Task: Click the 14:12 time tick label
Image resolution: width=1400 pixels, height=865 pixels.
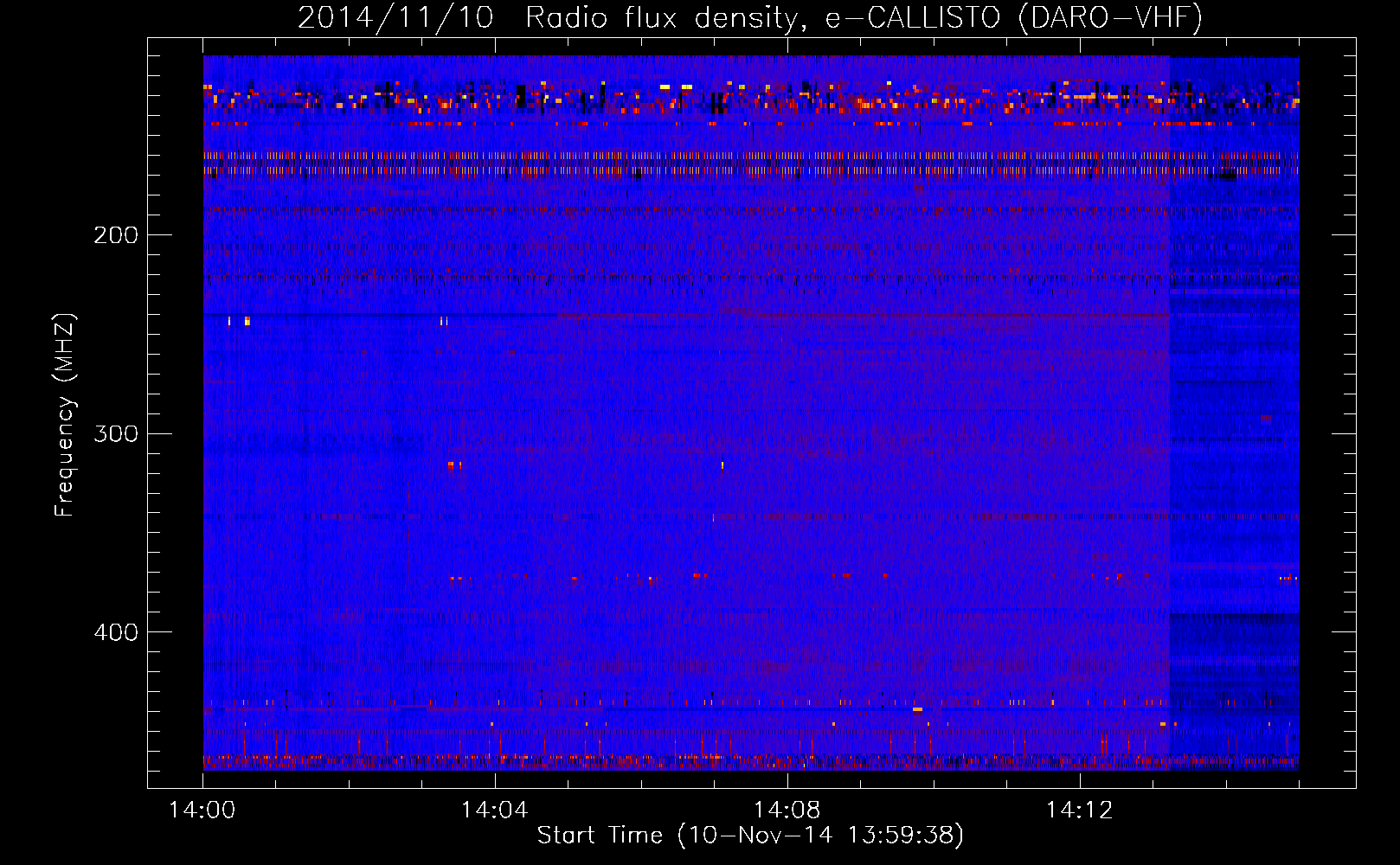Action: tap(1080, 811)
